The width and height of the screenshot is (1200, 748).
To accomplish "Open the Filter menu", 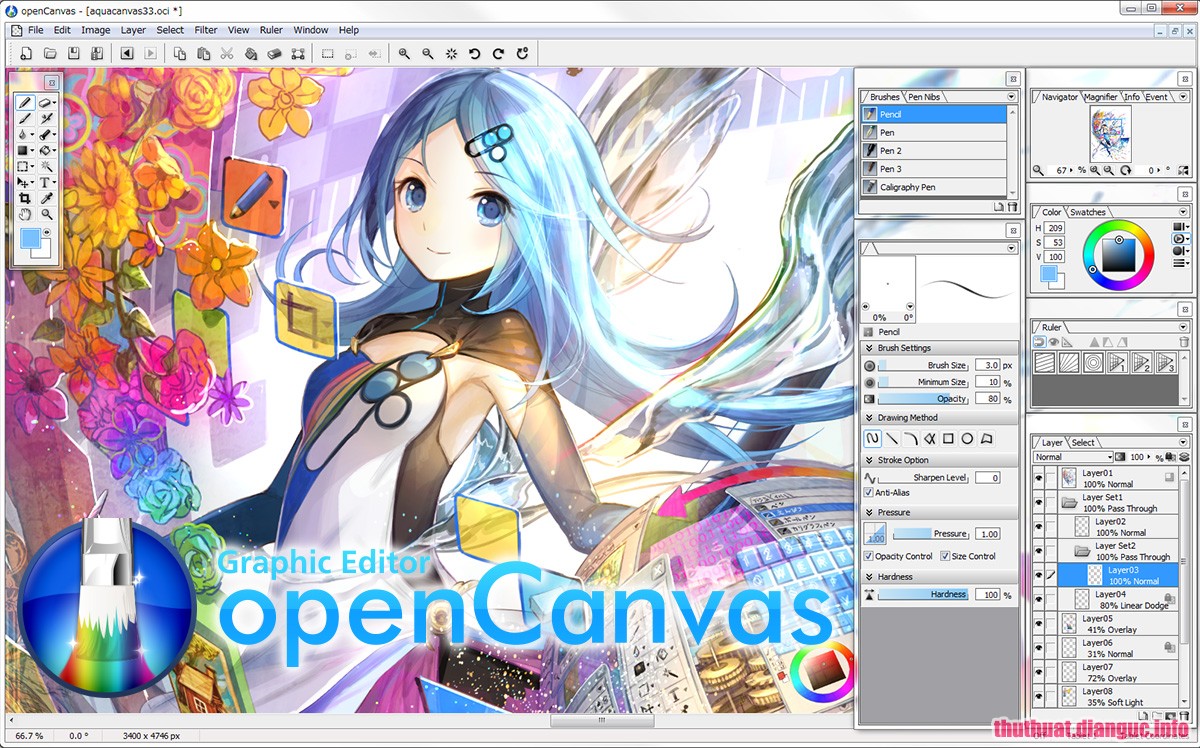I will click(205, 30).
